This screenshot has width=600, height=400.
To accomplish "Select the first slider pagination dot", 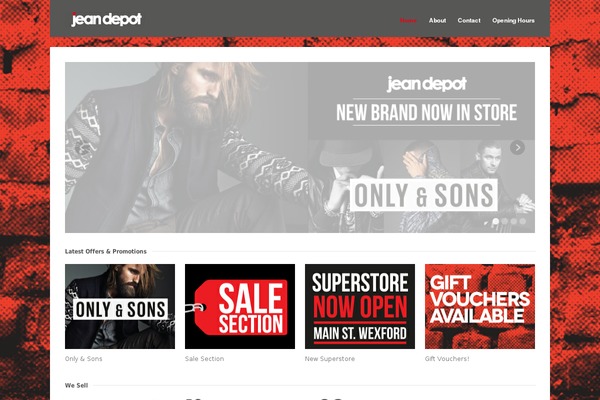I will tap(496, 221).
